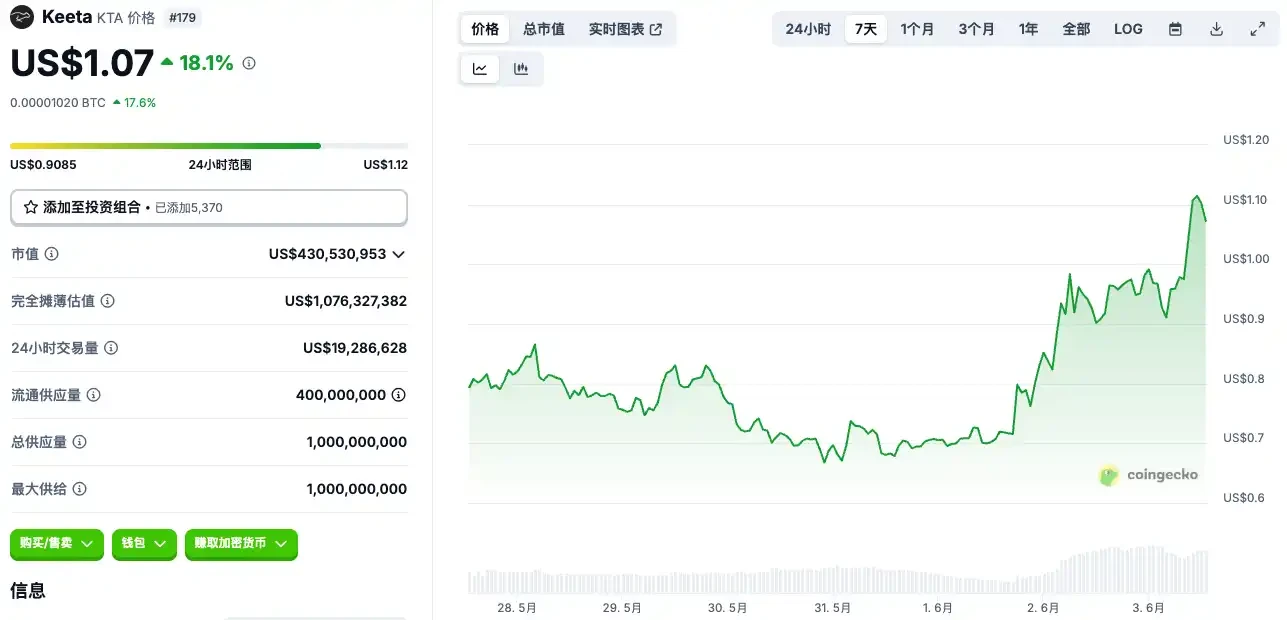Image resolution: width=1287 pixels, height=620 pixels.
Task: Open the 购买/售卖 dropdown
Action: [x=56, y=544]
